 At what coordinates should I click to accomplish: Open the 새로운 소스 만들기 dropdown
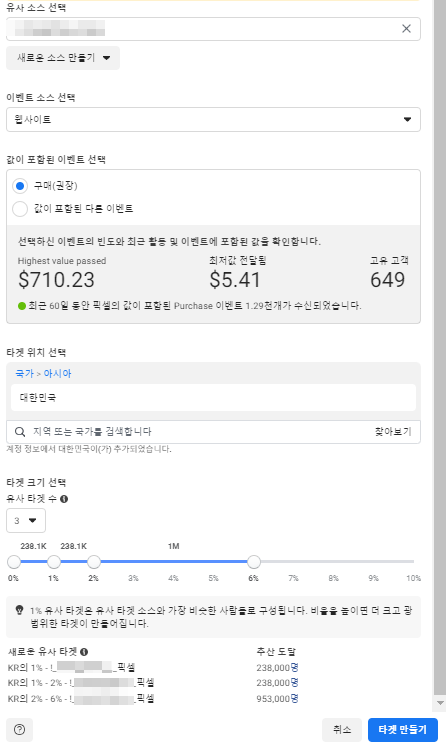pos(63,58)
